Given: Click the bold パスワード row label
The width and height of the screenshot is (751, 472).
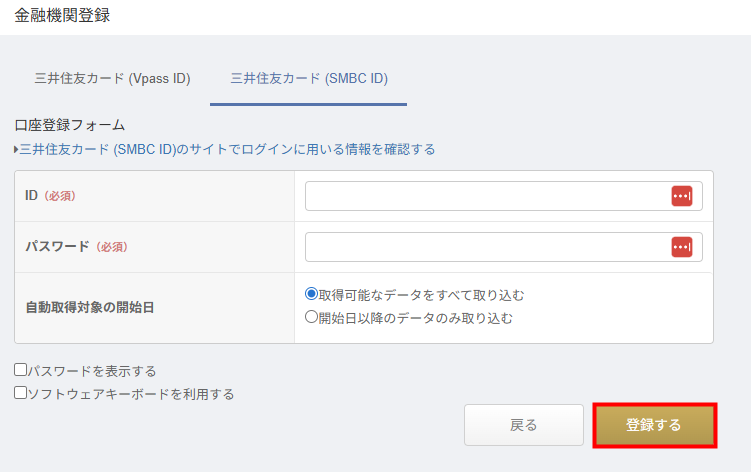Looking at the screenshot, I should 57,246.
